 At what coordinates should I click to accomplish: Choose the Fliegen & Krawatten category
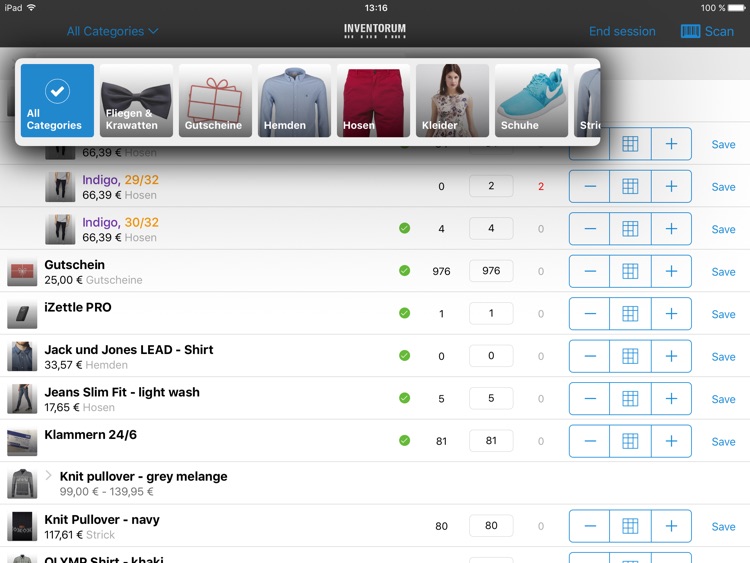(x=136, y=100)
